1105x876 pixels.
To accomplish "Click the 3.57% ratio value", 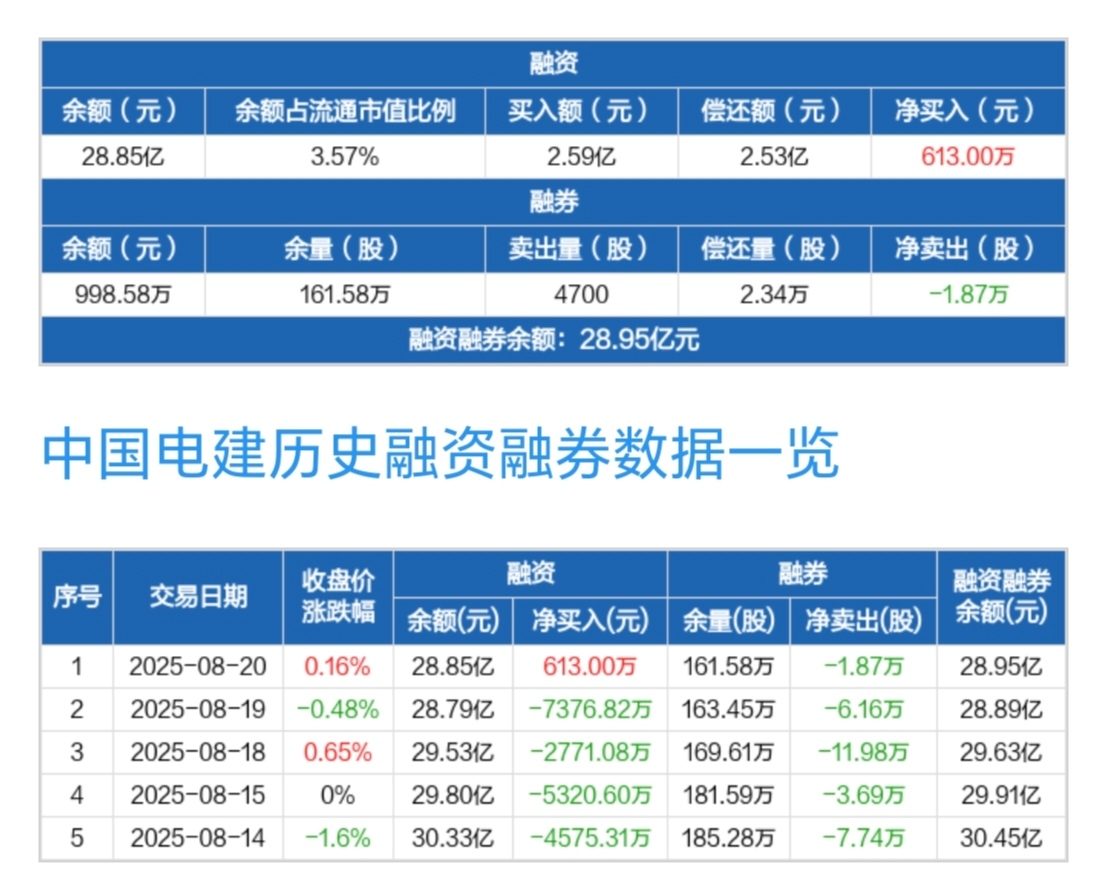I will pos(345,156).
